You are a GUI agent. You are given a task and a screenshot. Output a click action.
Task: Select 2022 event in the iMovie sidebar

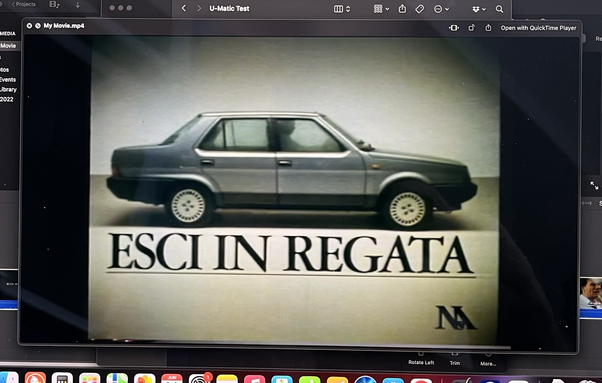[x=7, y=99]
